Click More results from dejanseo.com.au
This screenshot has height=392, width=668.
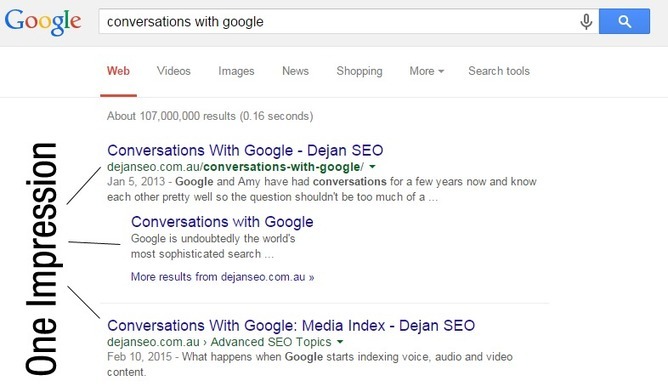click(x=222, y=277)
